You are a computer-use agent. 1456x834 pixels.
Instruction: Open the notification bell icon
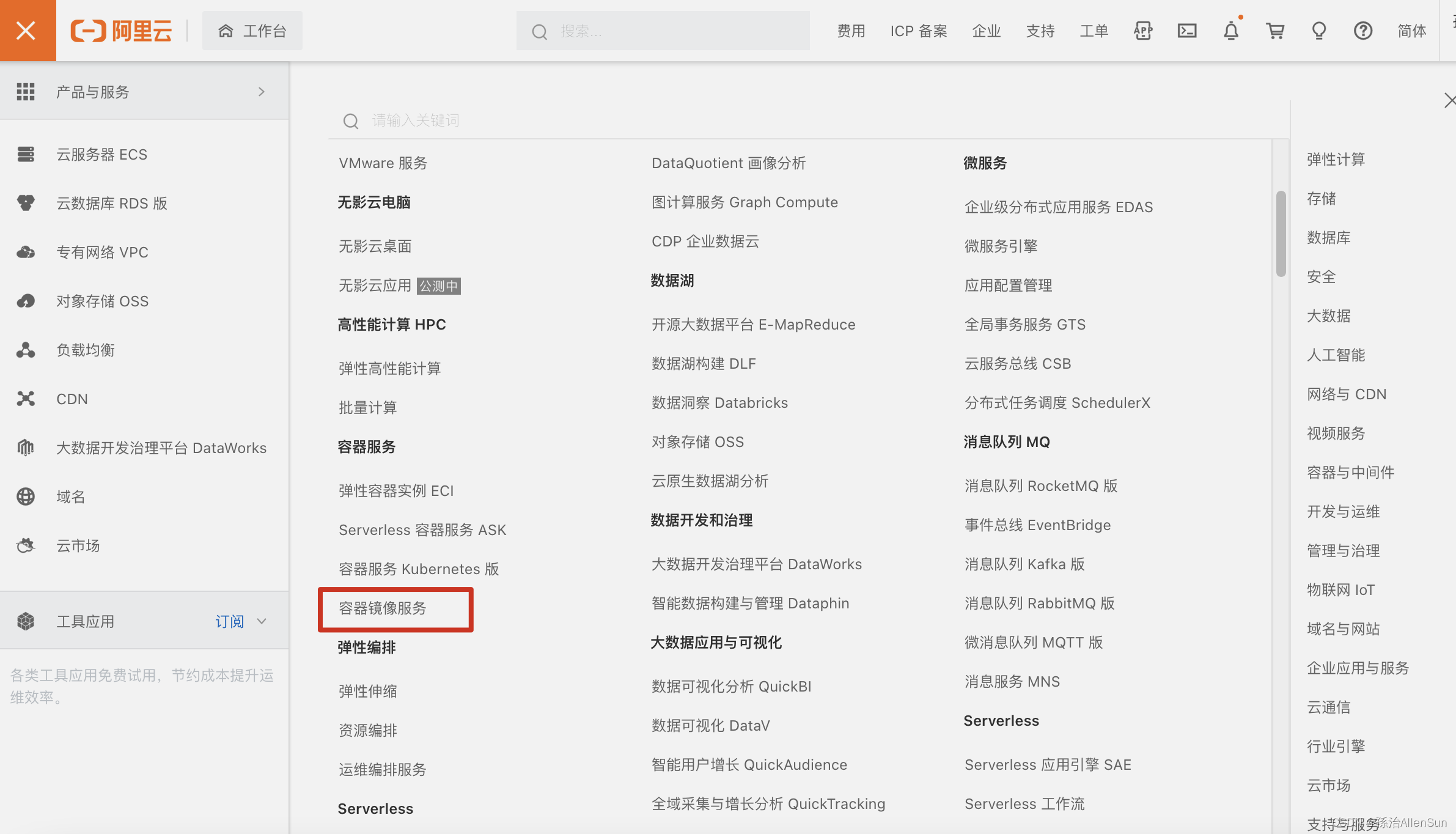point(1231,31)
